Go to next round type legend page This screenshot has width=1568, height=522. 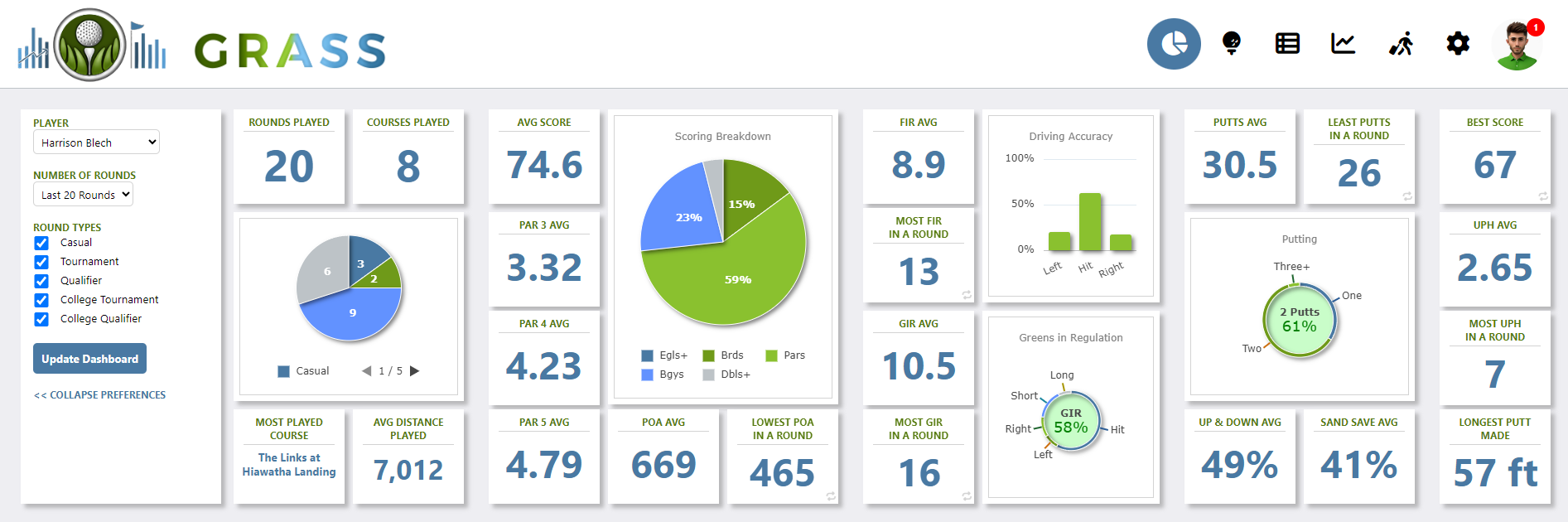coord(415,371)
